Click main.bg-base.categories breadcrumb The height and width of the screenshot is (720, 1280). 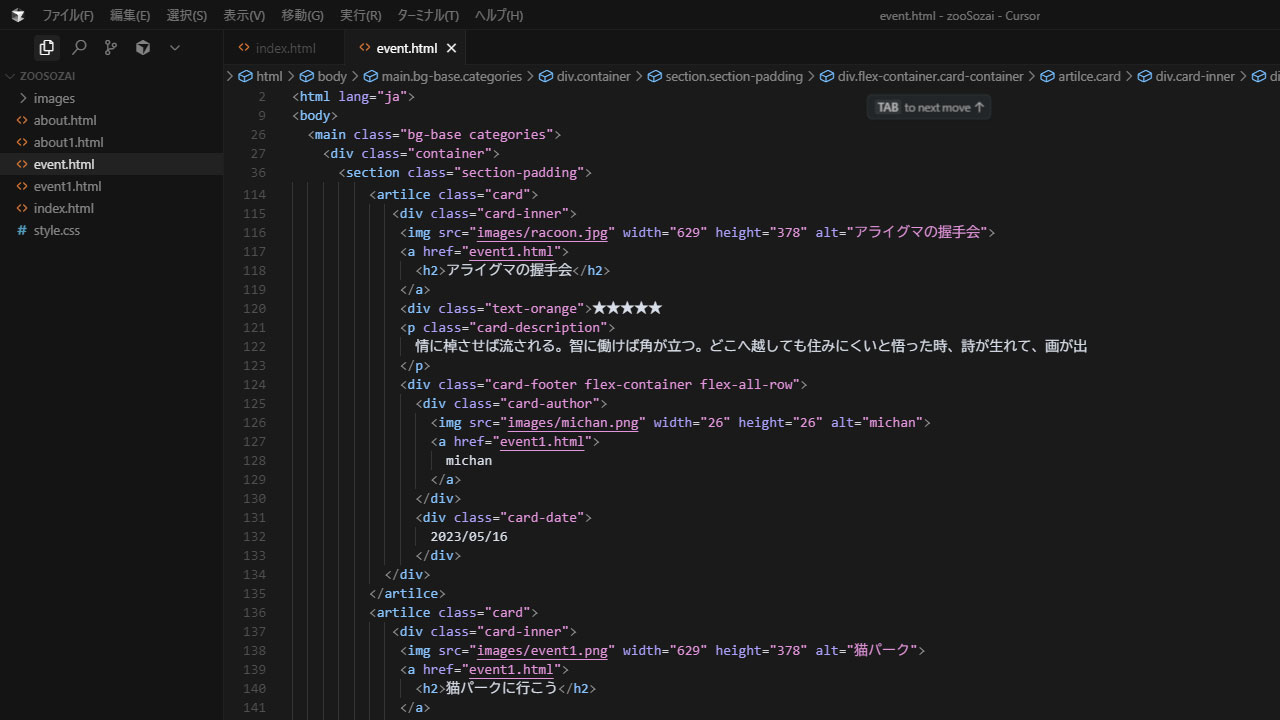[x=443, y=76]
